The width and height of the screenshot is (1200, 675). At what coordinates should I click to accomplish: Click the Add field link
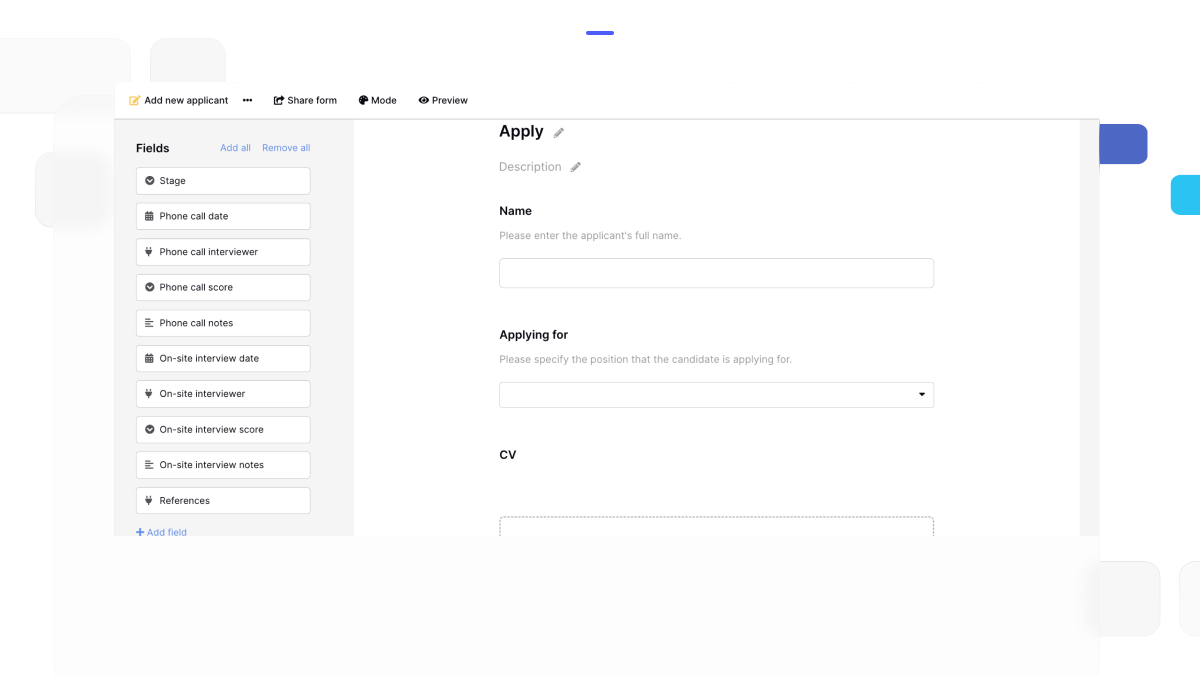[x=162, y=532]
